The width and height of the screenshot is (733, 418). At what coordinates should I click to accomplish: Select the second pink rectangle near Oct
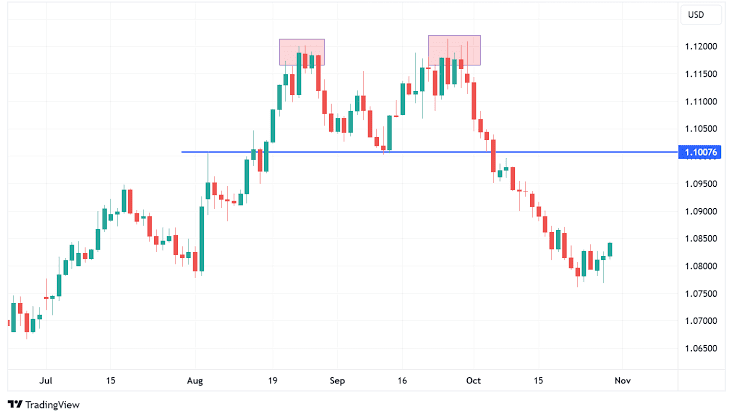pos(454,50)
